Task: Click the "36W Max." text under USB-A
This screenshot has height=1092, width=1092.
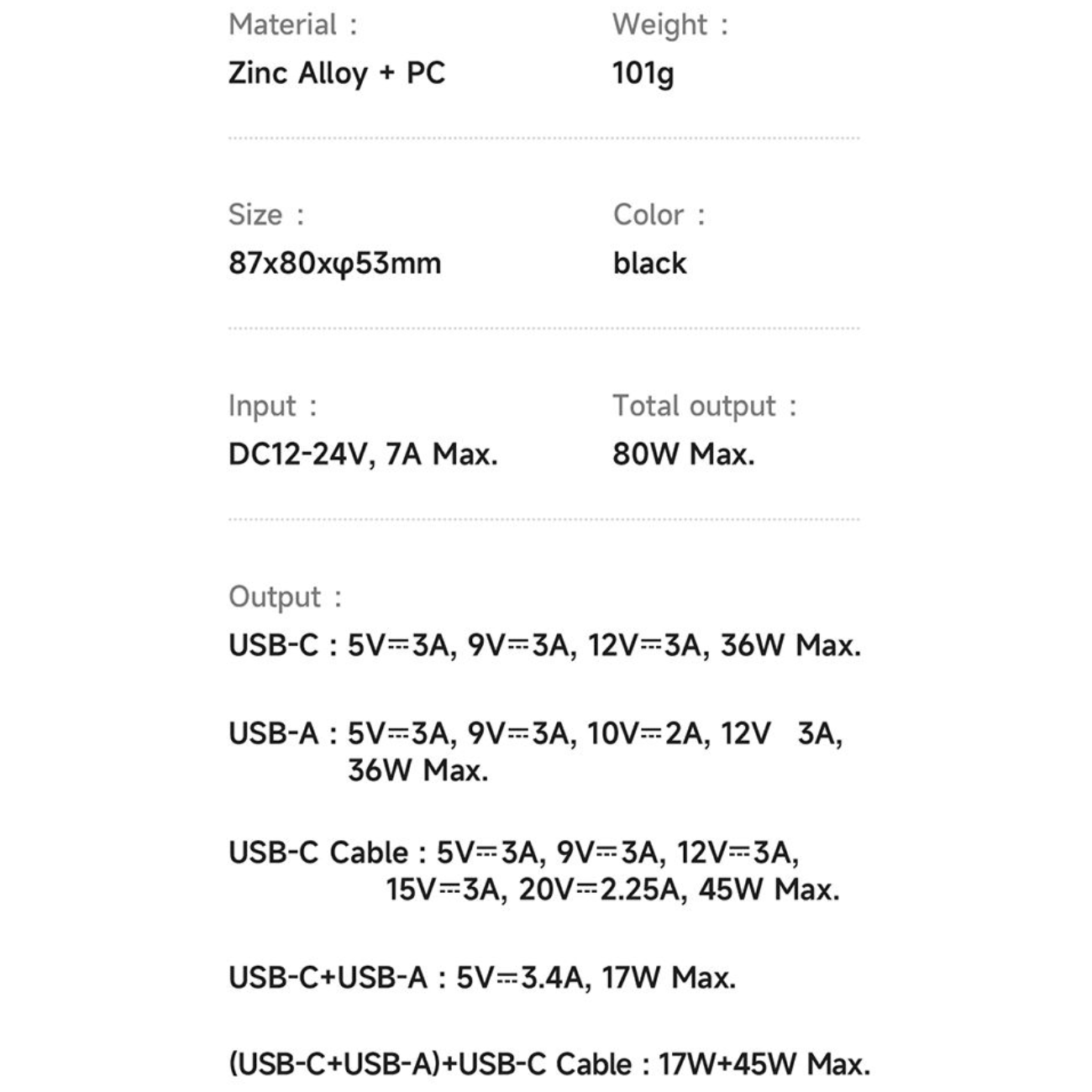Action: point(417,770)
